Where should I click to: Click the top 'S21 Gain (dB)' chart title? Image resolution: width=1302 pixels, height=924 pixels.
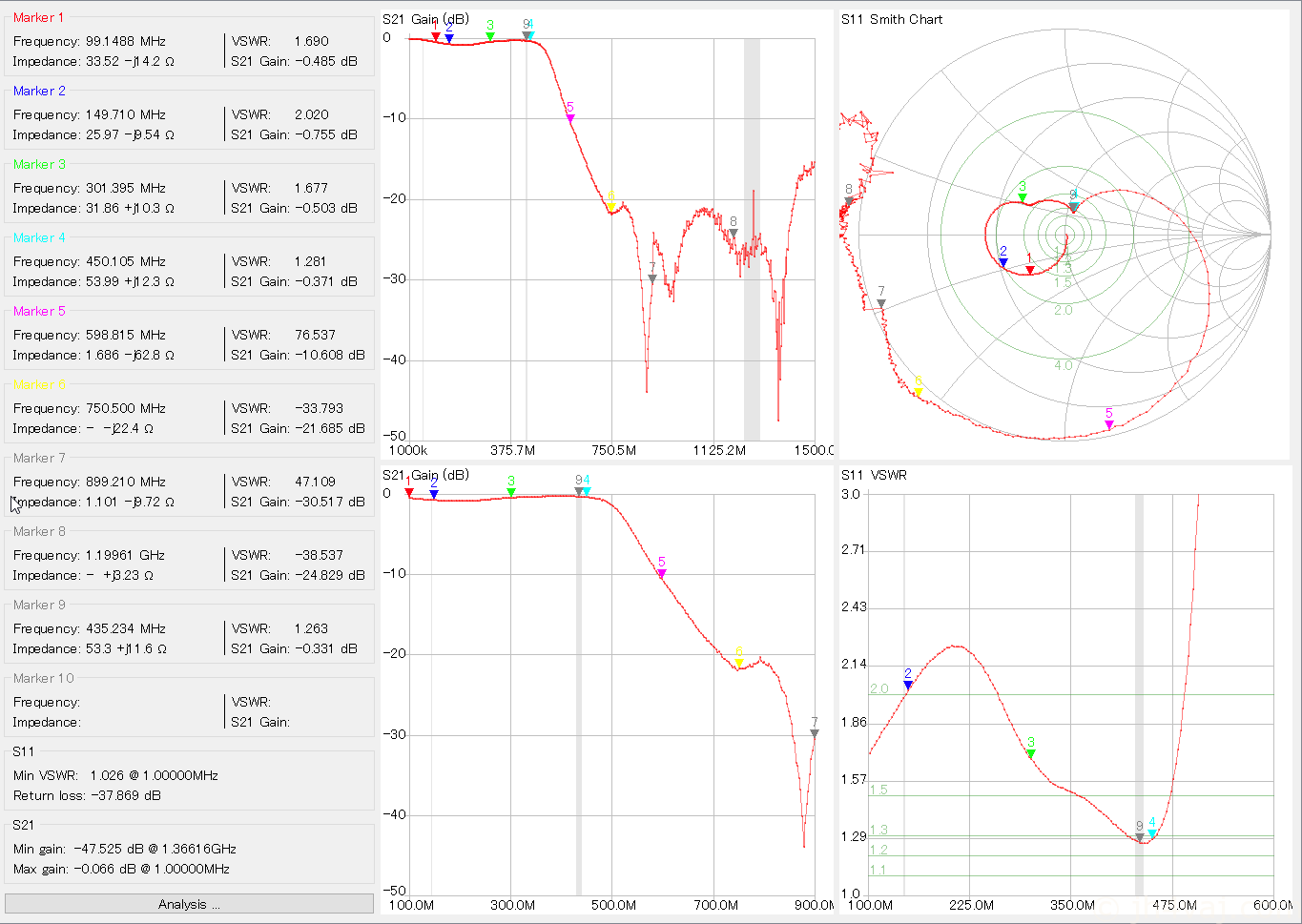(425, 19)
